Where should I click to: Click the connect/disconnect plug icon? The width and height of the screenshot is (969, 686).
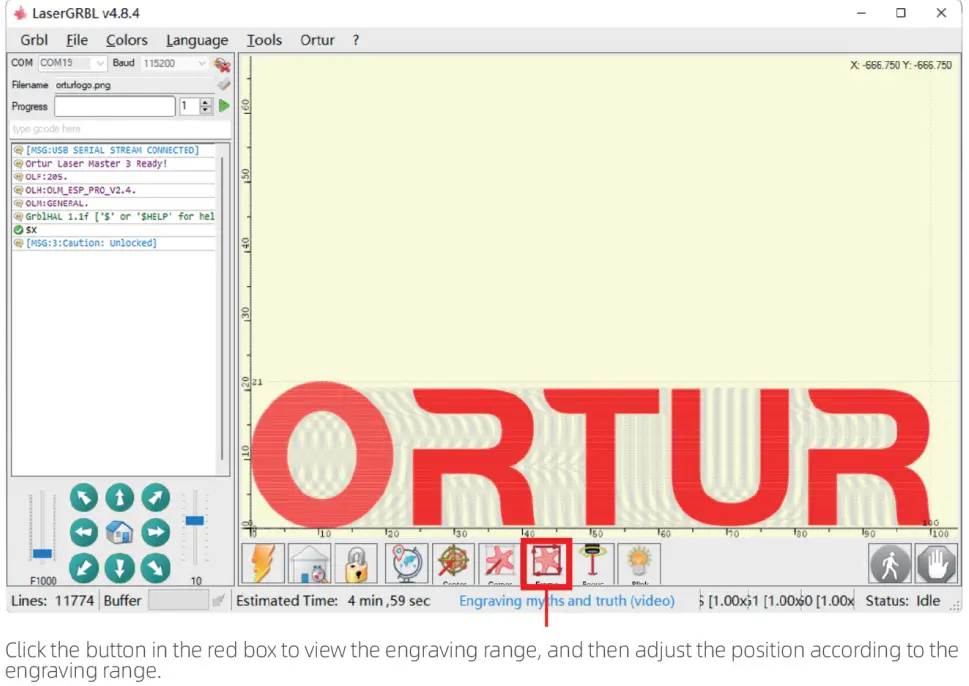pyautogui.click(x=223, y=63)
